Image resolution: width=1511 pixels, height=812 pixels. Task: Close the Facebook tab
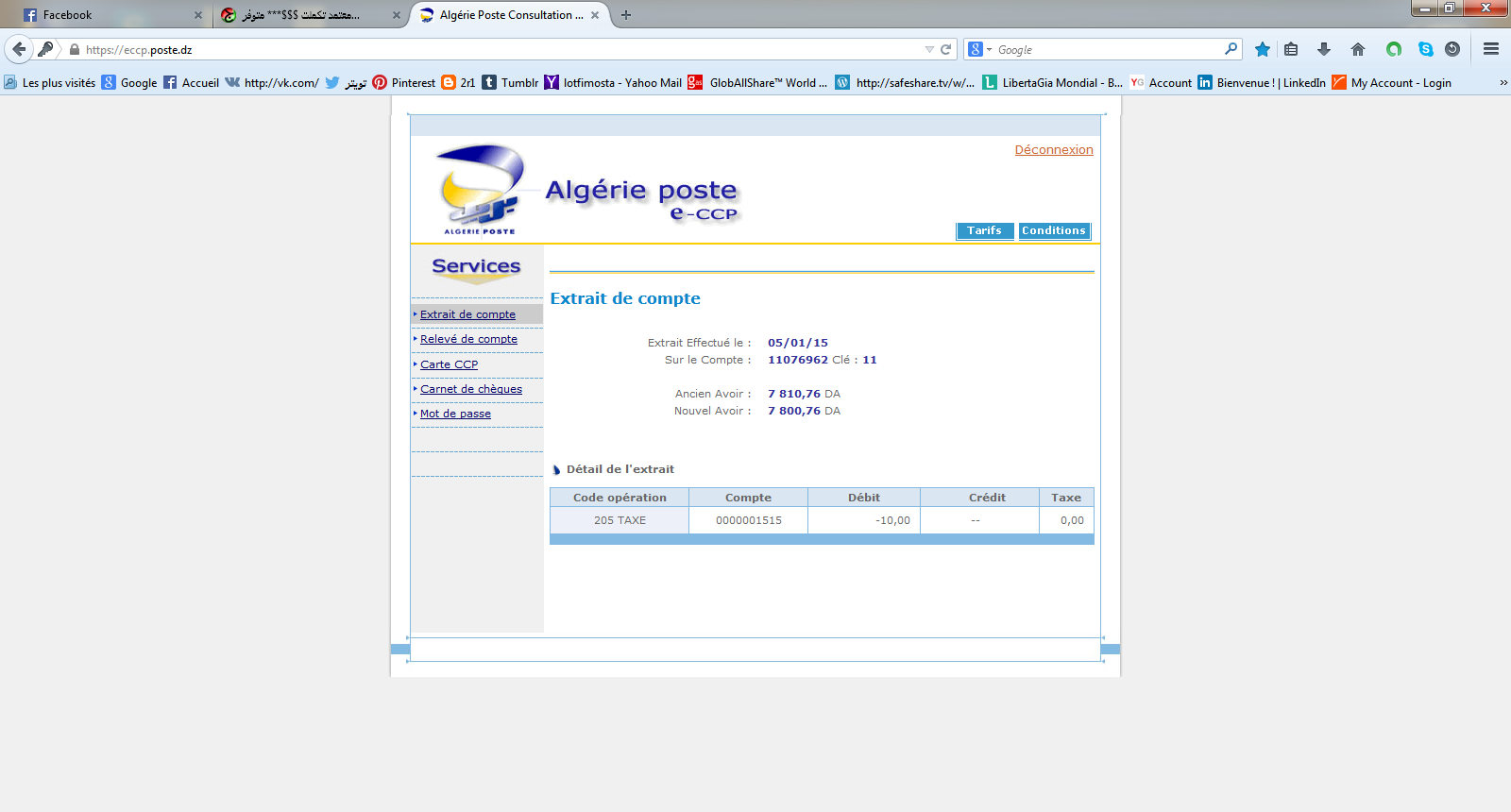click(198, 15)
